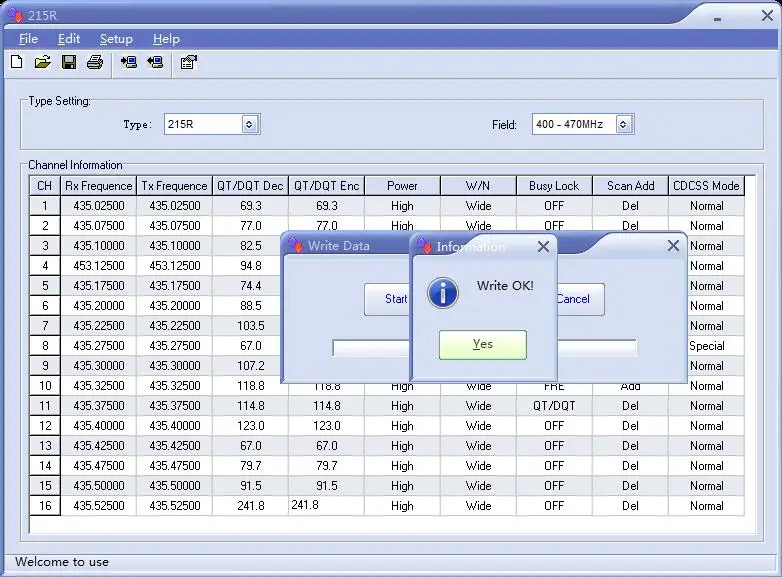Click the QT/DQT Enc column header
This screenshot has width=782, height=577.
tap(327, 186)
